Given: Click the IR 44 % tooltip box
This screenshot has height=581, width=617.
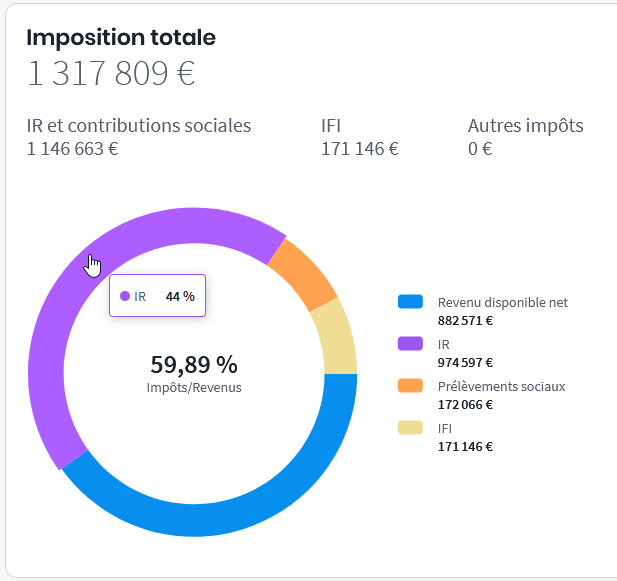Looking at the screenshot, I should point(158,296).
